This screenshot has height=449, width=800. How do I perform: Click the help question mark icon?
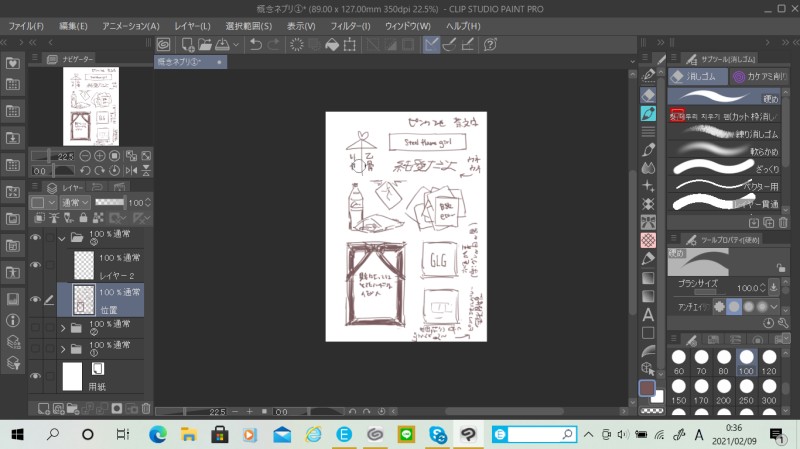(490, 45)
